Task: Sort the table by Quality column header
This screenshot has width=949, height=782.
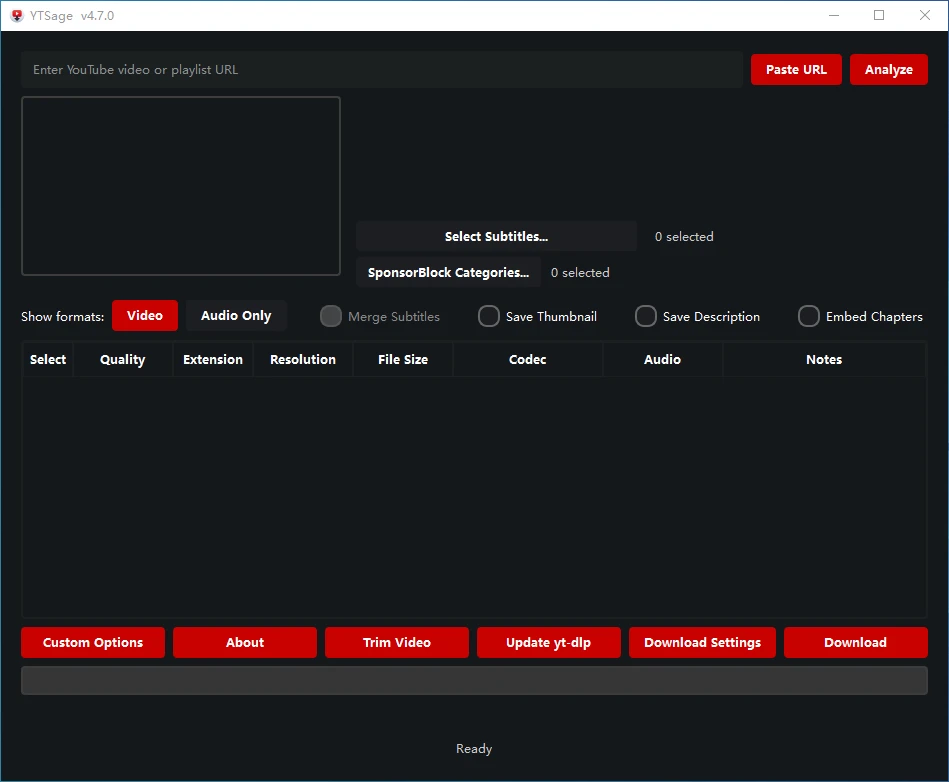Action: (x=123, y=360)
